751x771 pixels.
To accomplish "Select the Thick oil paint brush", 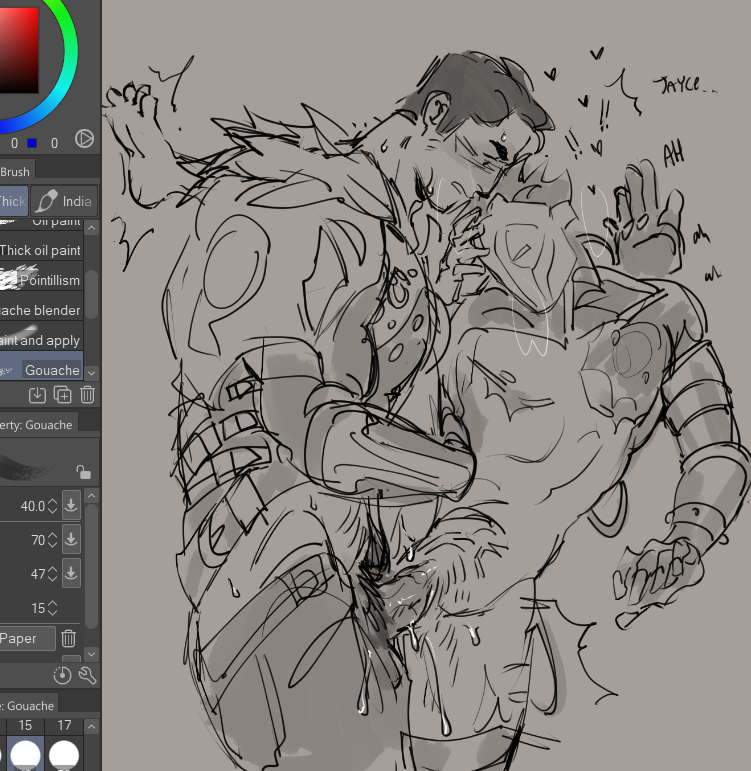I will click(41, 250).
